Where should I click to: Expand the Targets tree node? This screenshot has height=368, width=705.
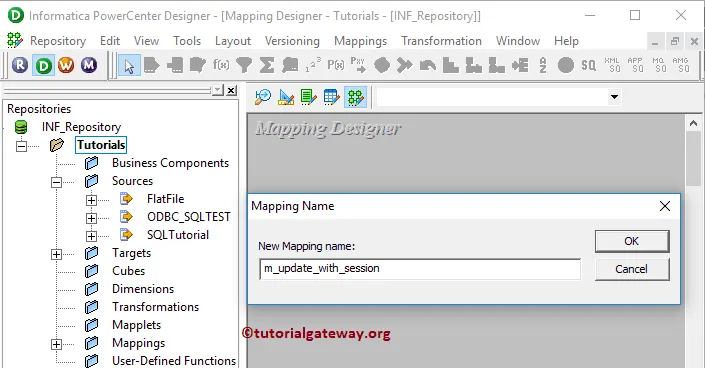tap(56, 254)
